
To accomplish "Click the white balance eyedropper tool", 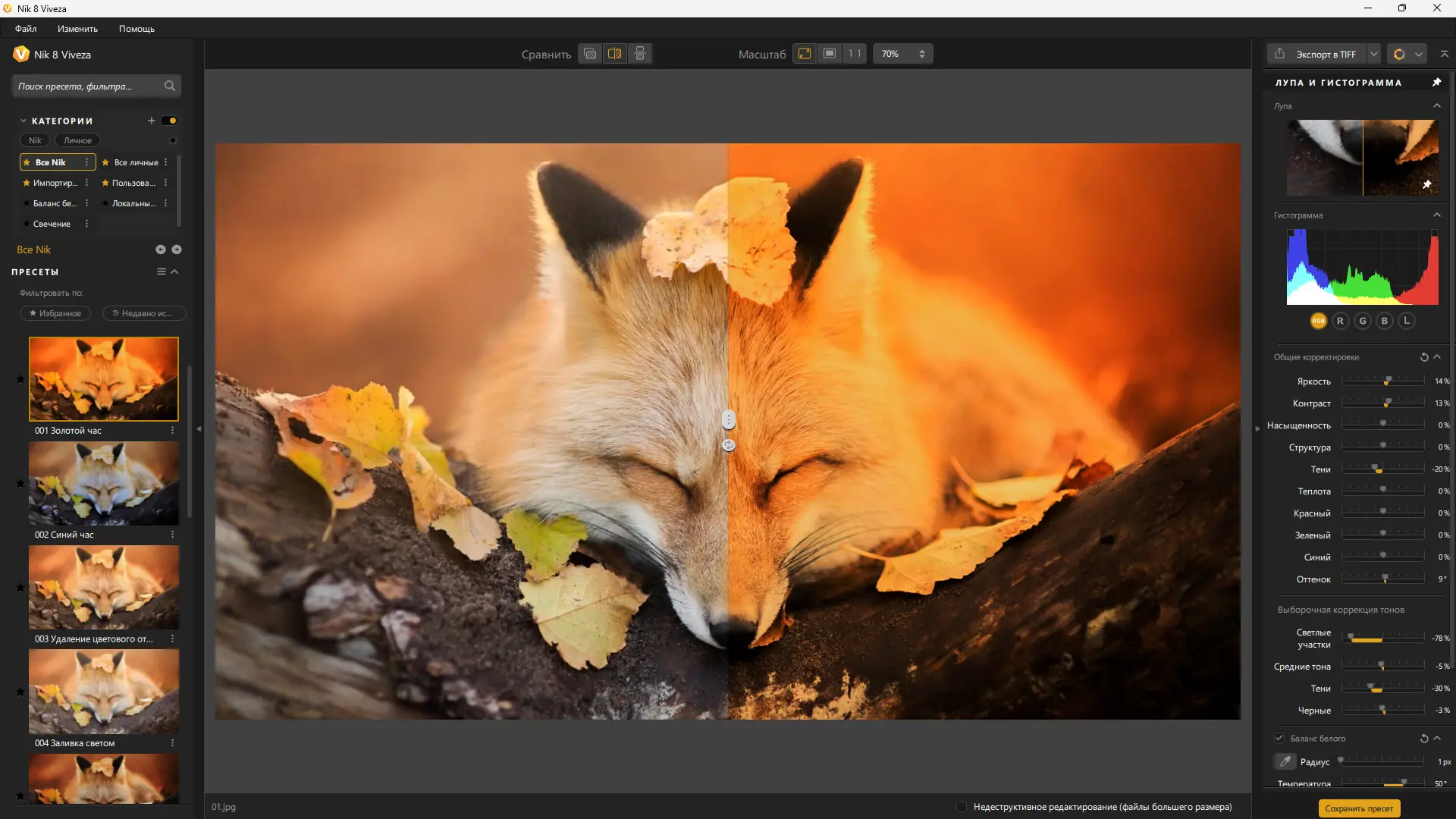I will tap(1285, 761).
